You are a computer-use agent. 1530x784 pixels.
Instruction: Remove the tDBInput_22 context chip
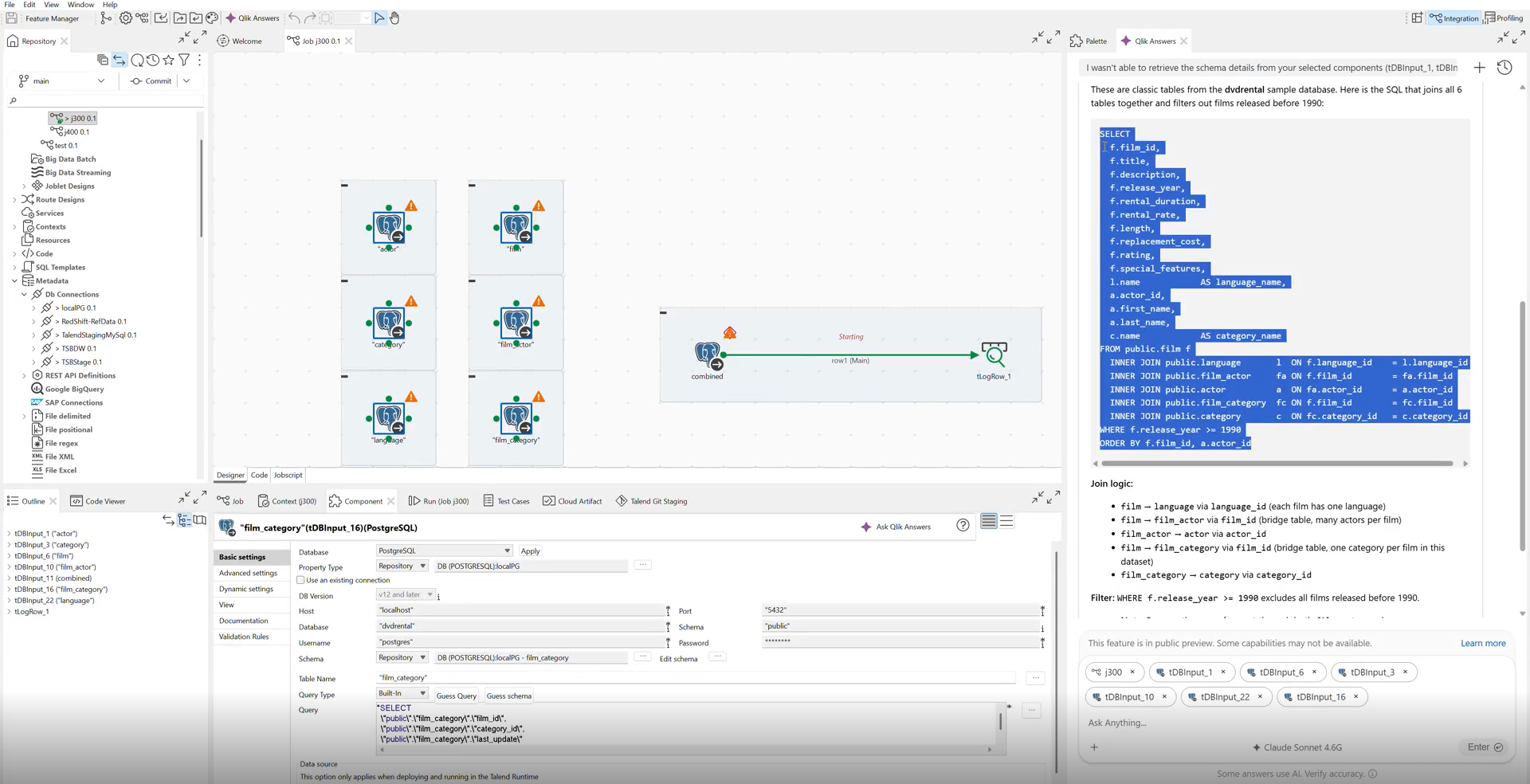pos(1260,696)
